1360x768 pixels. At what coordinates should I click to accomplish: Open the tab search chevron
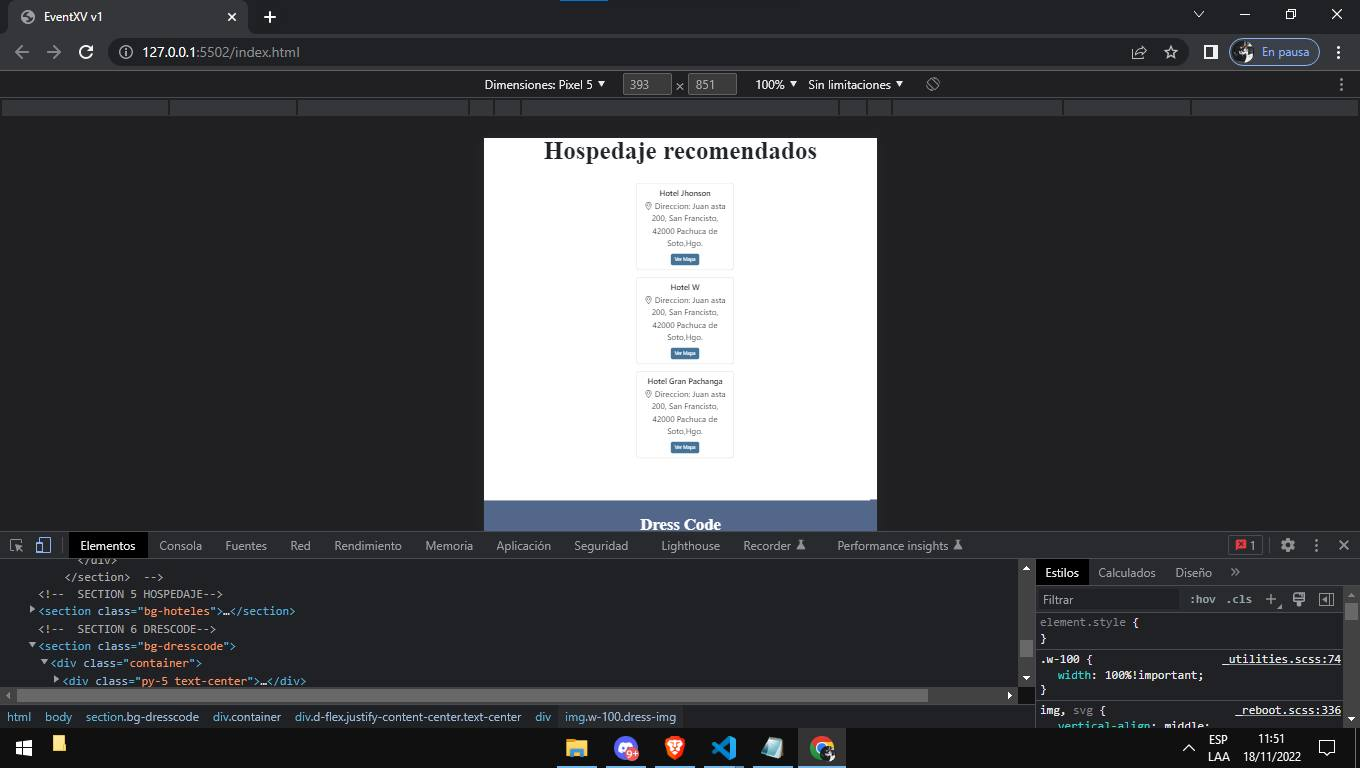(1199, 14)
